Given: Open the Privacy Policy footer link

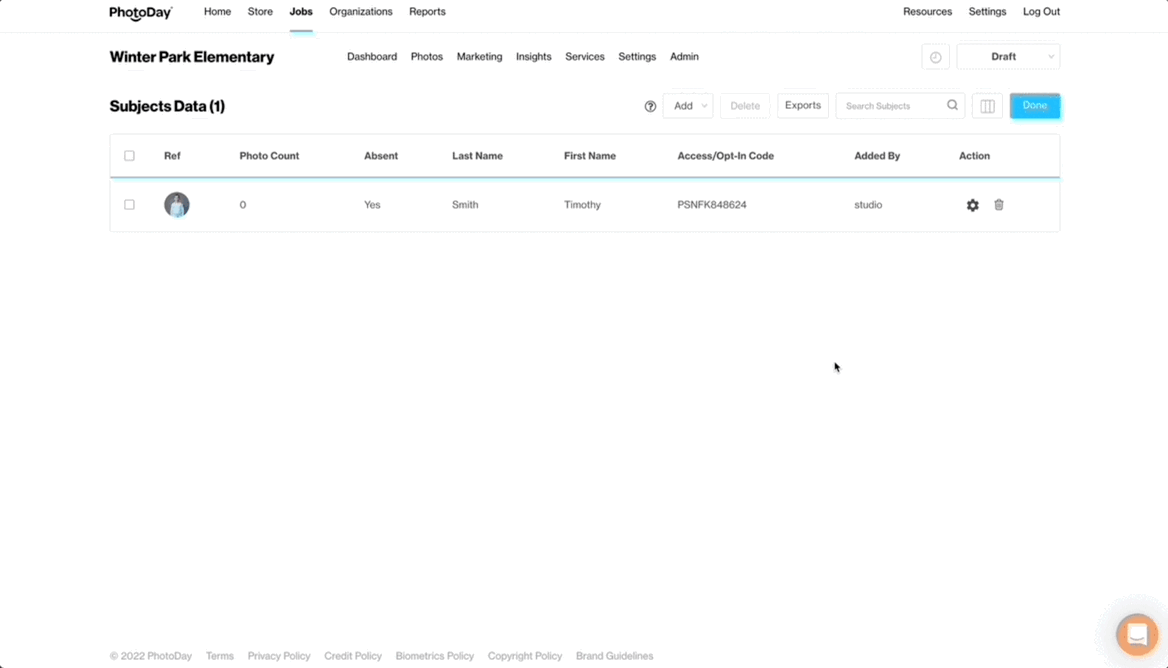Looking at the screenshot, I should 278,656.
